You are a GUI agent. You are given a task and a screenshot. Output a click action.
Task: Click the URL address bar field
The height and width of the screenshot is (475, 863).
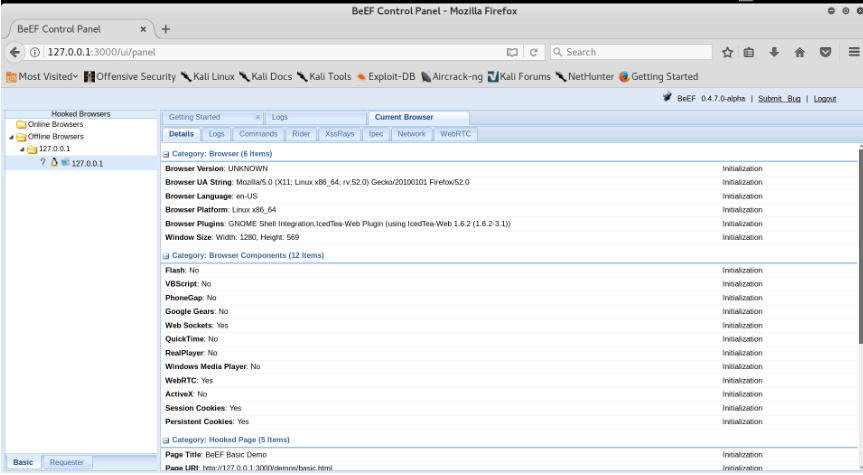coord(272,52)
